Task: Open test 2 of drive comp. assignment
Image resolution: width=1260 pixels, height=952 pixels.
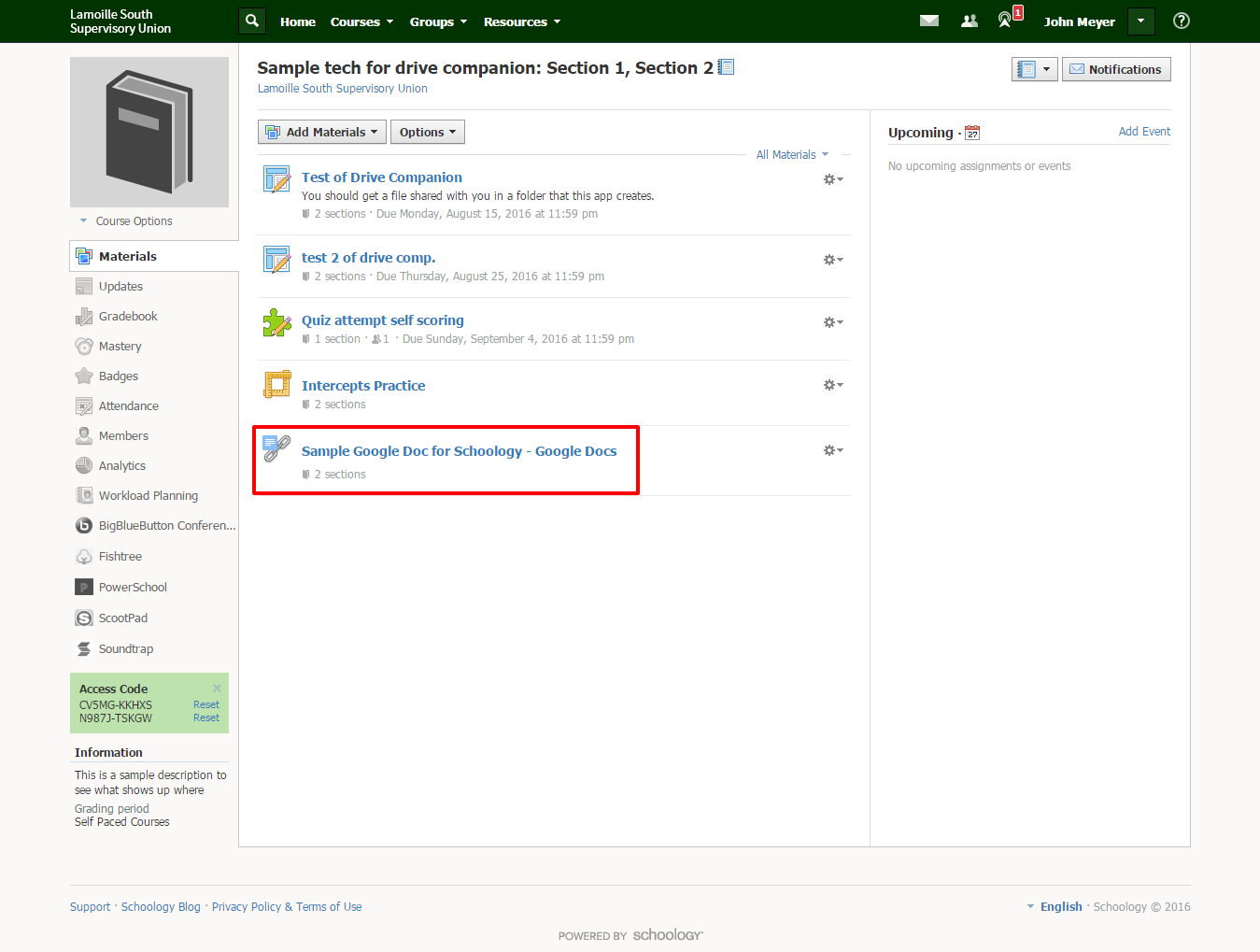Action: coord(369,258)
